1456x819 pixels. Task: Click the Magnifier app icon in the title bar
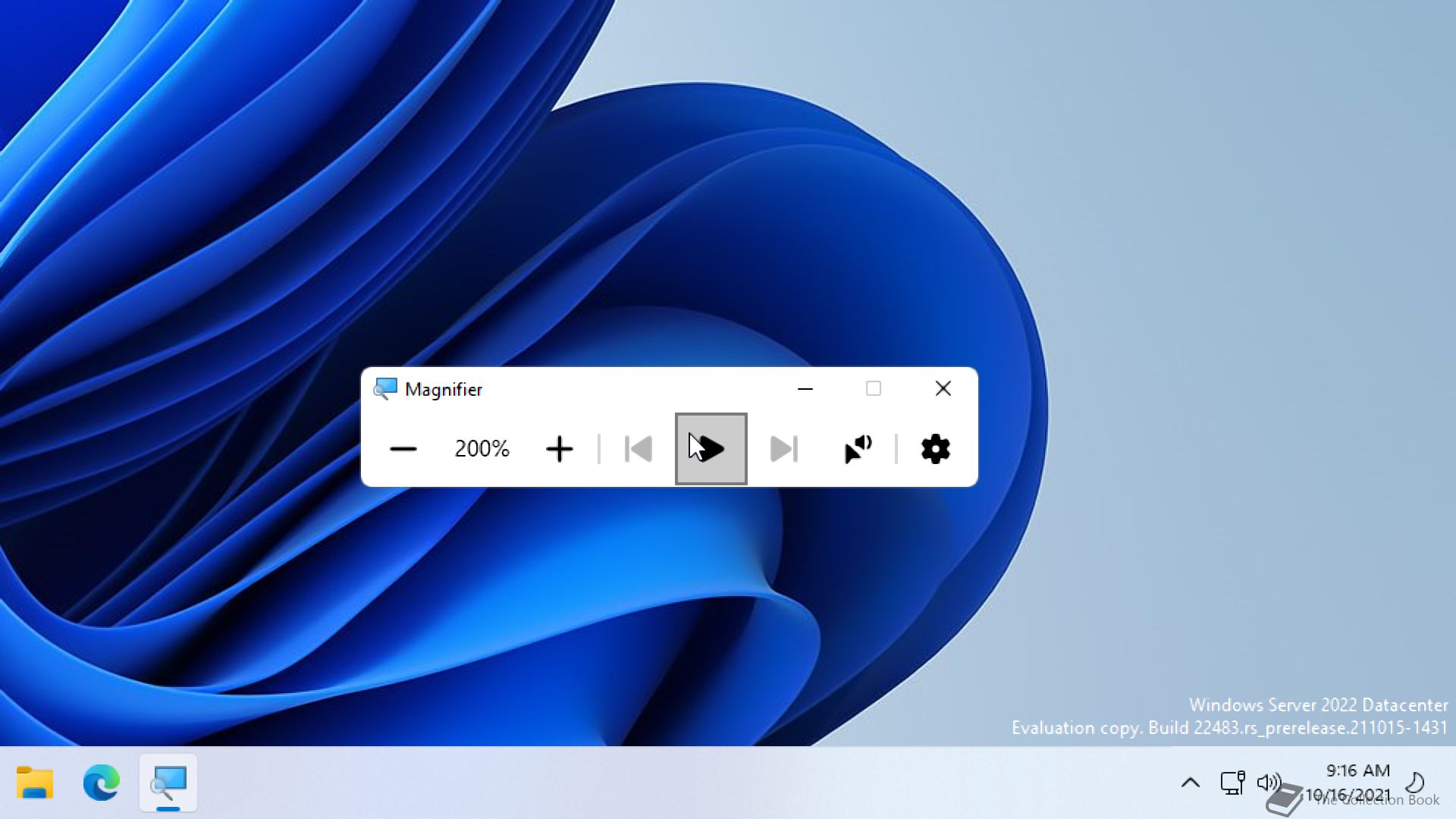[x=385, y=389]
